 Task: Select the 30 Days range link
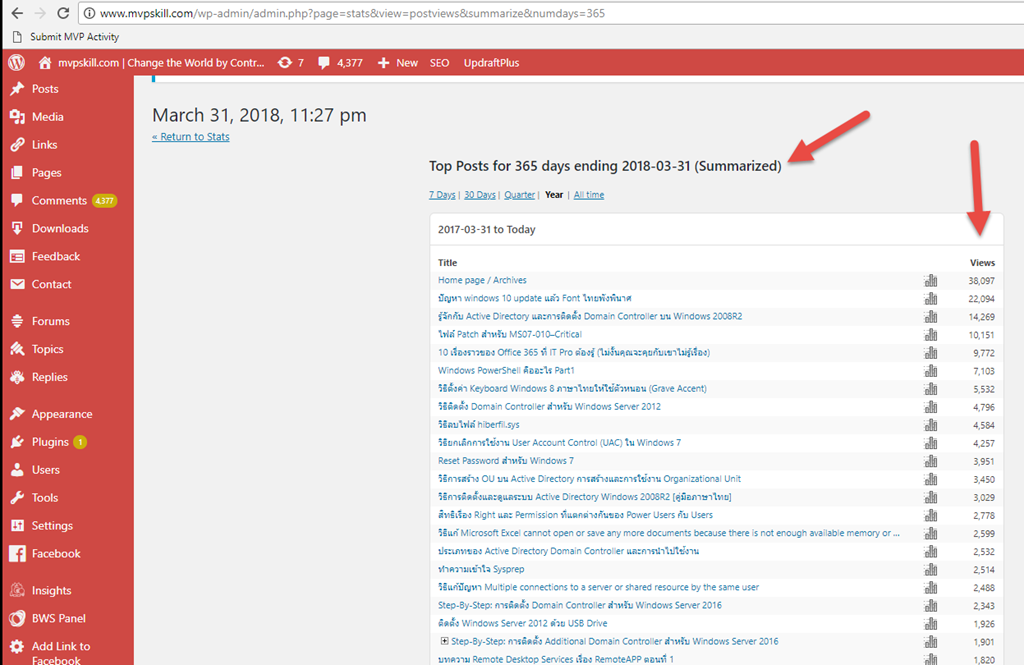(480, 195)
